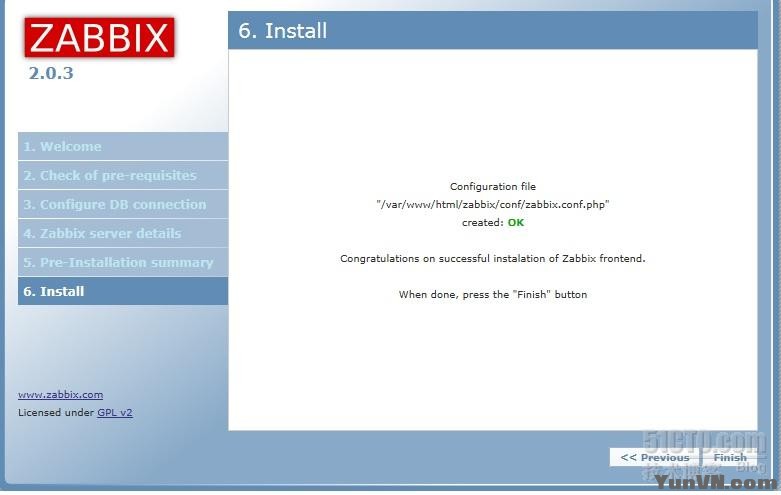This screenshot has width=781, height=495.
Task: Click the green OK status
Action: (x=516, y=223)
